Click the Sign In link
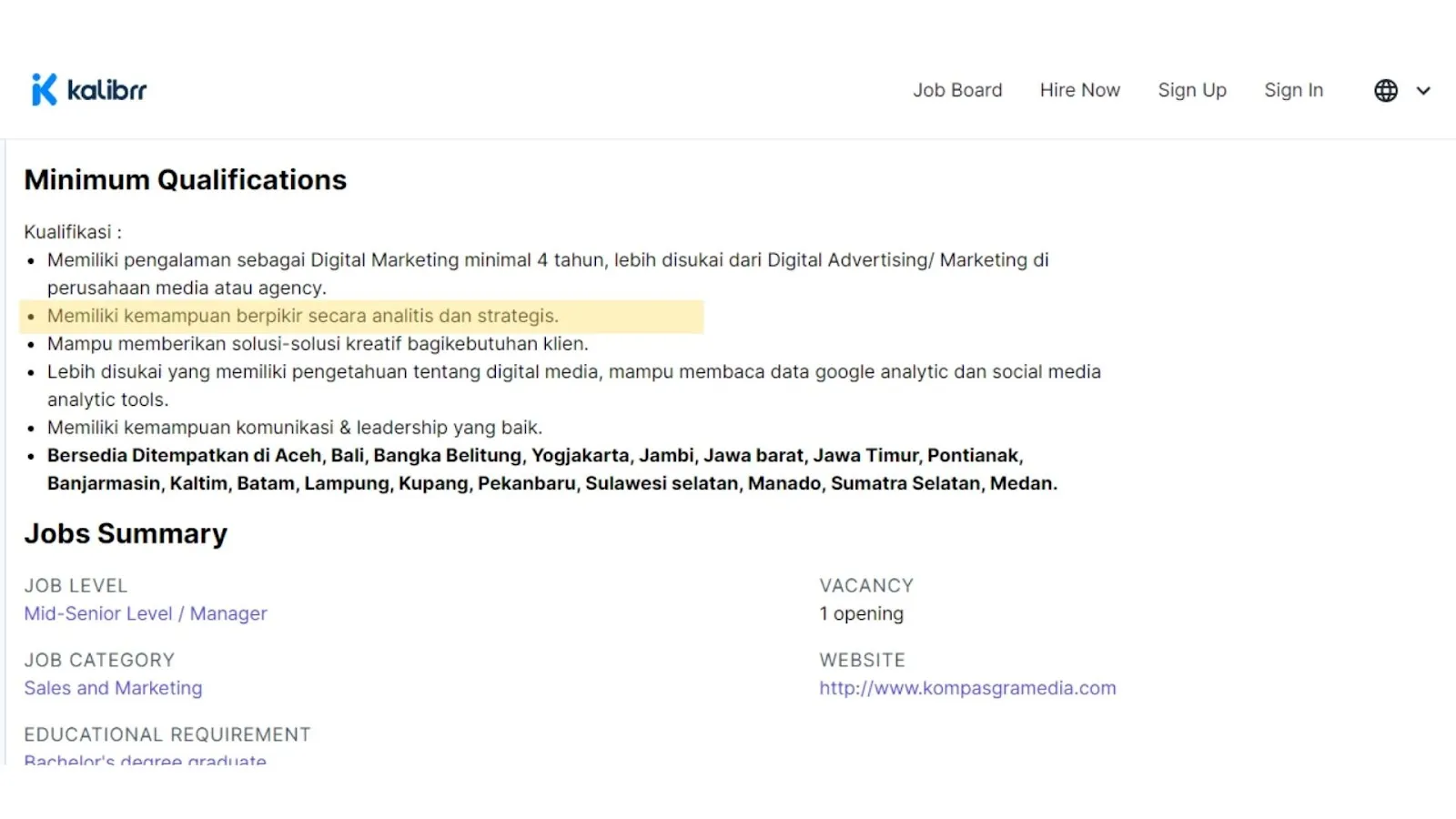 point(1293,90)
